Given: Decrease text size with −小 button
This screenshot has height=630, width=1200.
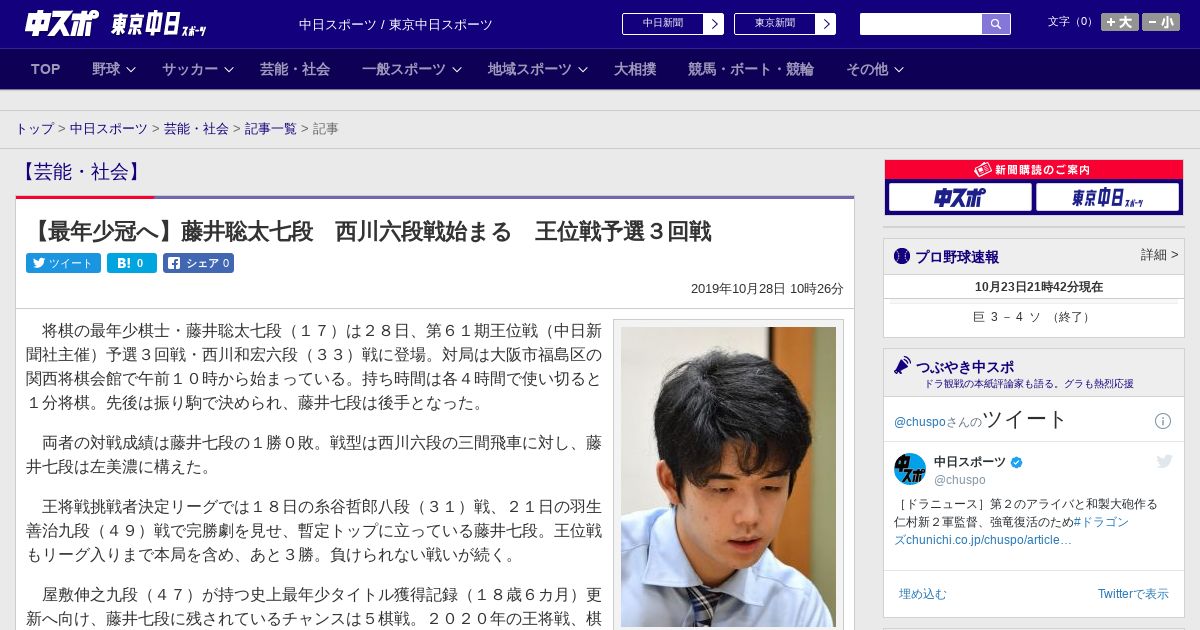Looking at the screenshot, I should pyautogui.click(x=1161, y=22).
